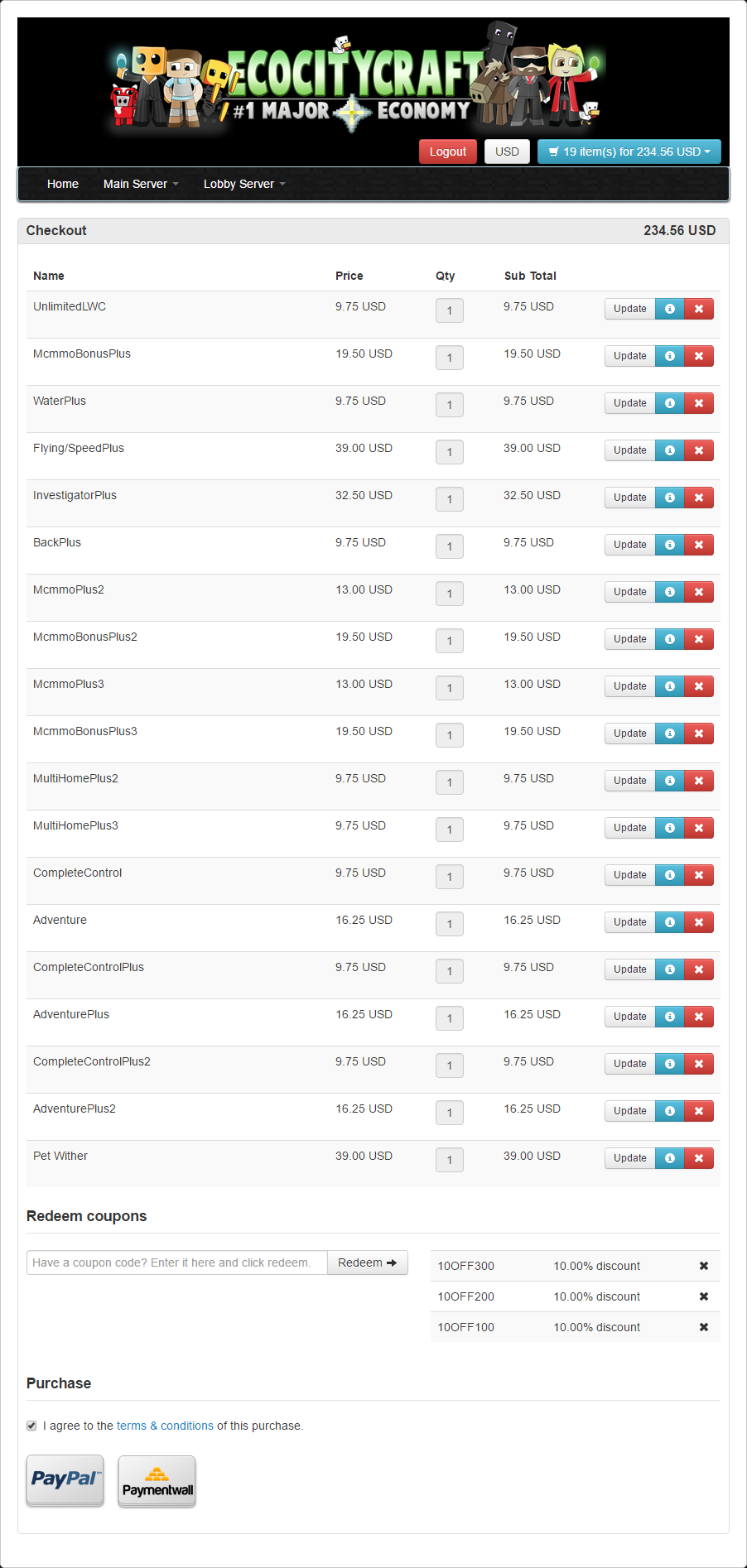Expand the Lobby Server dropdown
This screenshot has height=1568, width=747.
pyautogui.click(x=244, y=184)
